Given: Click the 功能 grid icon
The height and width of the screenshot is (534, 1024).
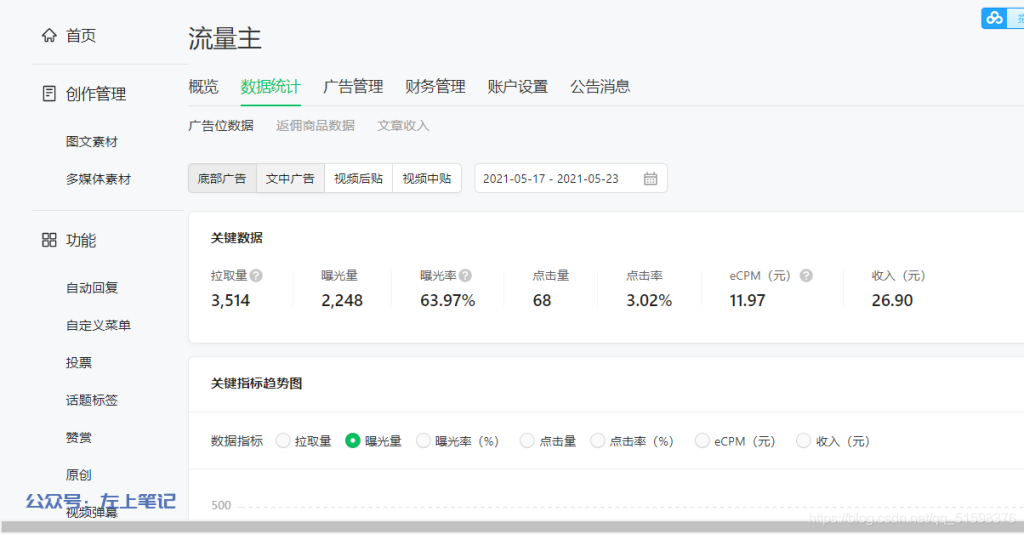Looking at the screenshot, I should click(x=49, y=240).
